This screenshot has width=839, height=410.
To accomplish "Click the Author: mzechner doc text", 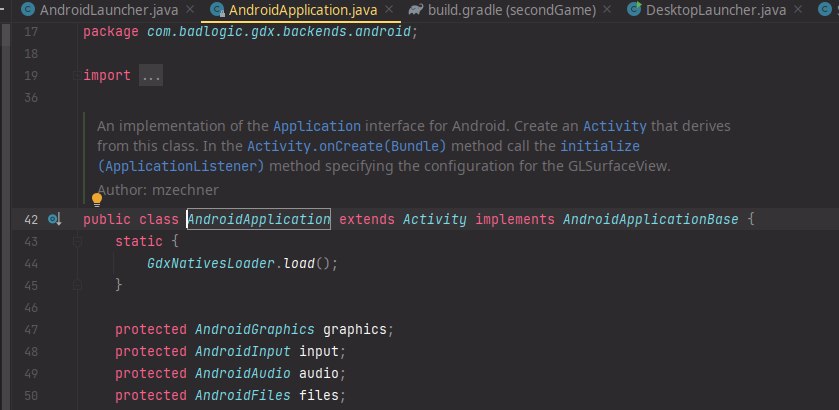I will pos(158,190).
